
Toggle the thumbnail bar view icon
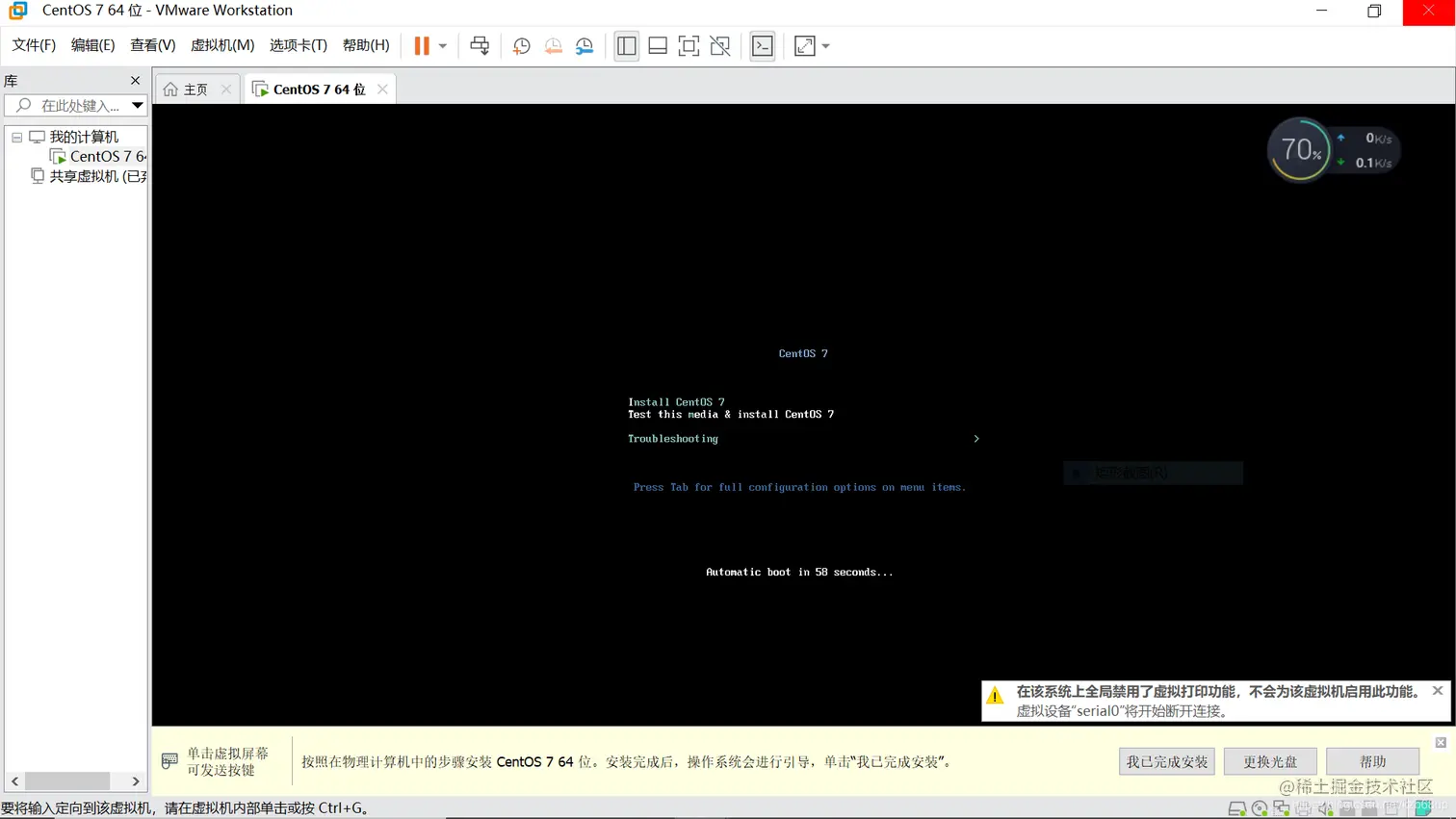point(658,45)
